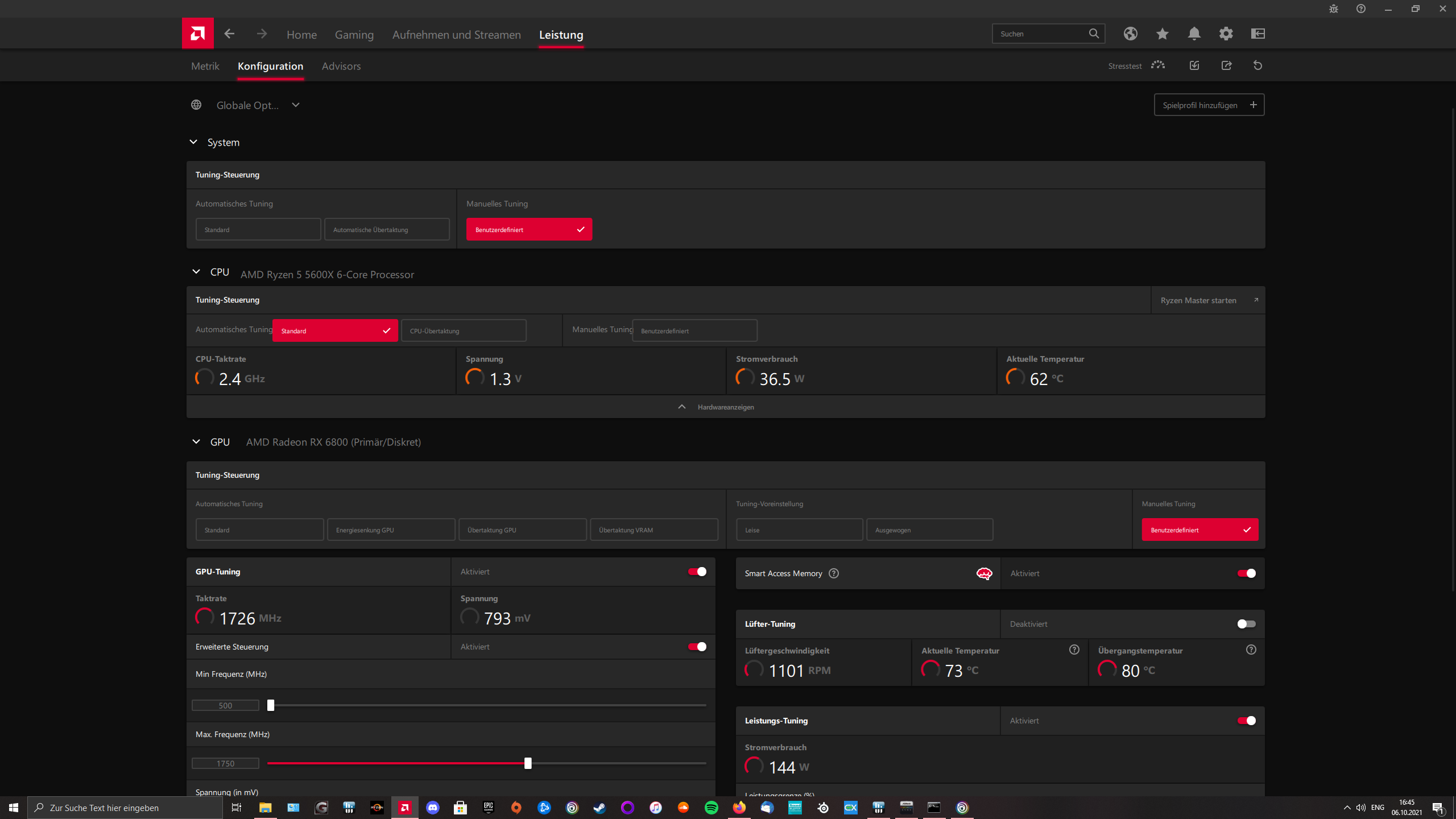Open the Smart Access Memory help question mark
The width and height of the screenshot is (1456, 819).
pyautogui.click(x=833, y=573)
